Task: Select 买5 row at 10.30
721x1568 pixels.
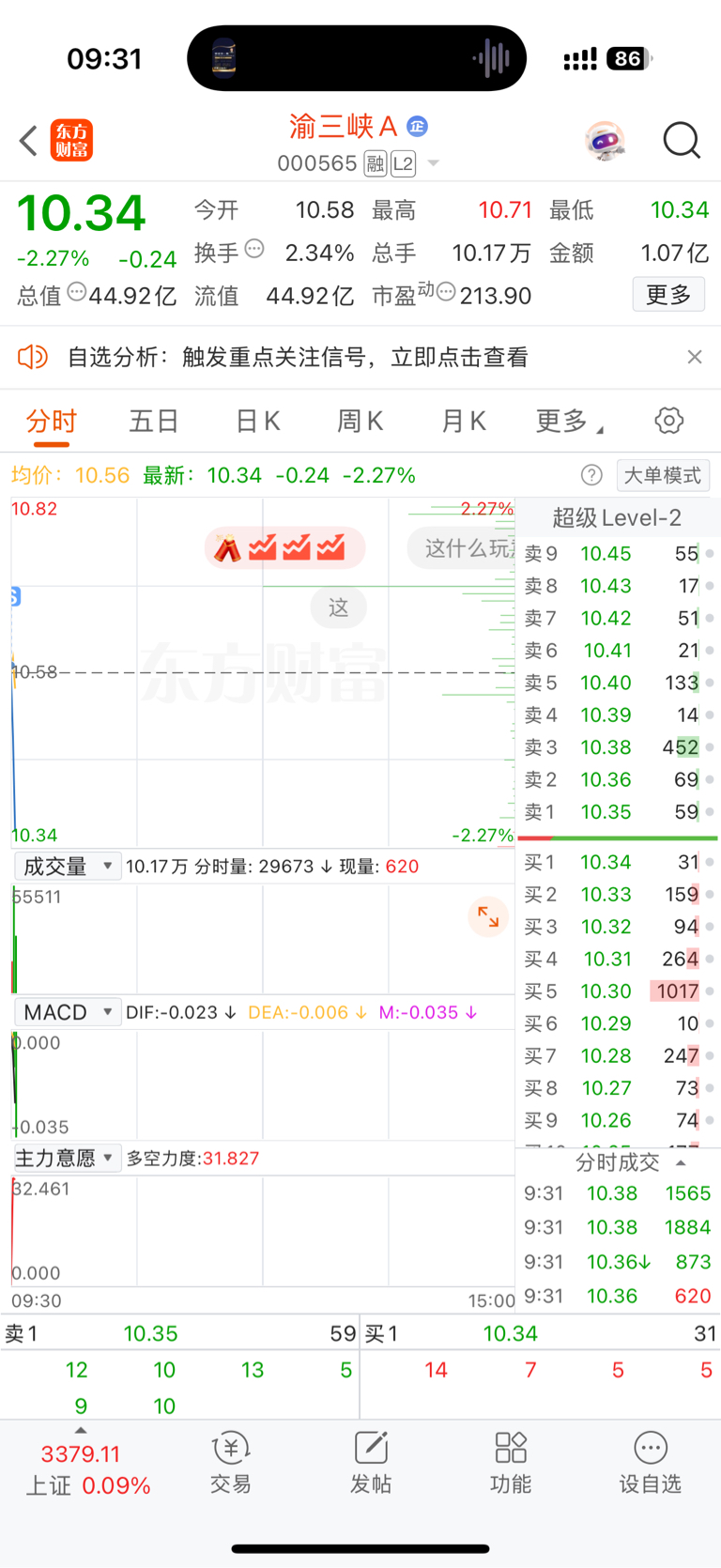Action: [617, 992]
